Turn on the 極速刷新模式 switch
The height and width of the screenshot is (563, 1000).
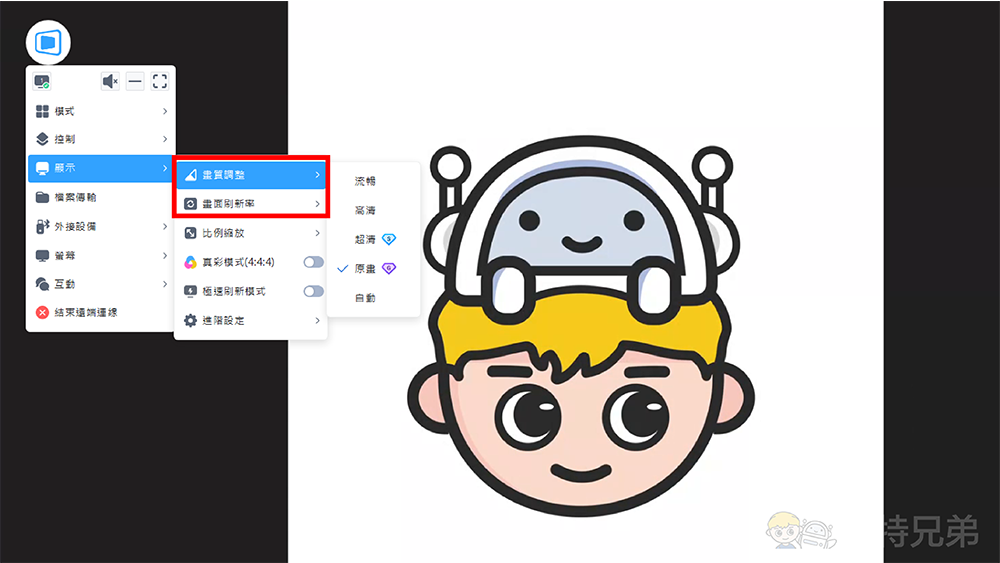coord(313,291)
